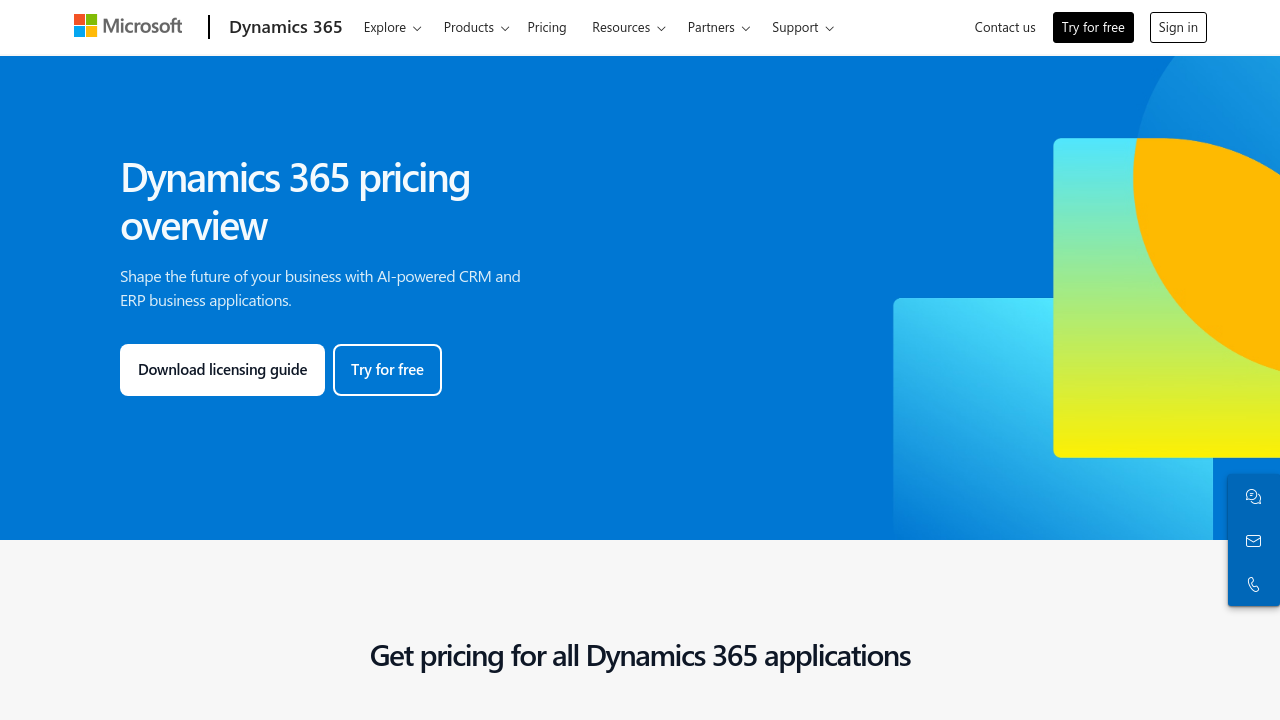Open the Contact us link
This screenshot has width=1280, height=720.
pyautogui.click(x=1004, y=28)
